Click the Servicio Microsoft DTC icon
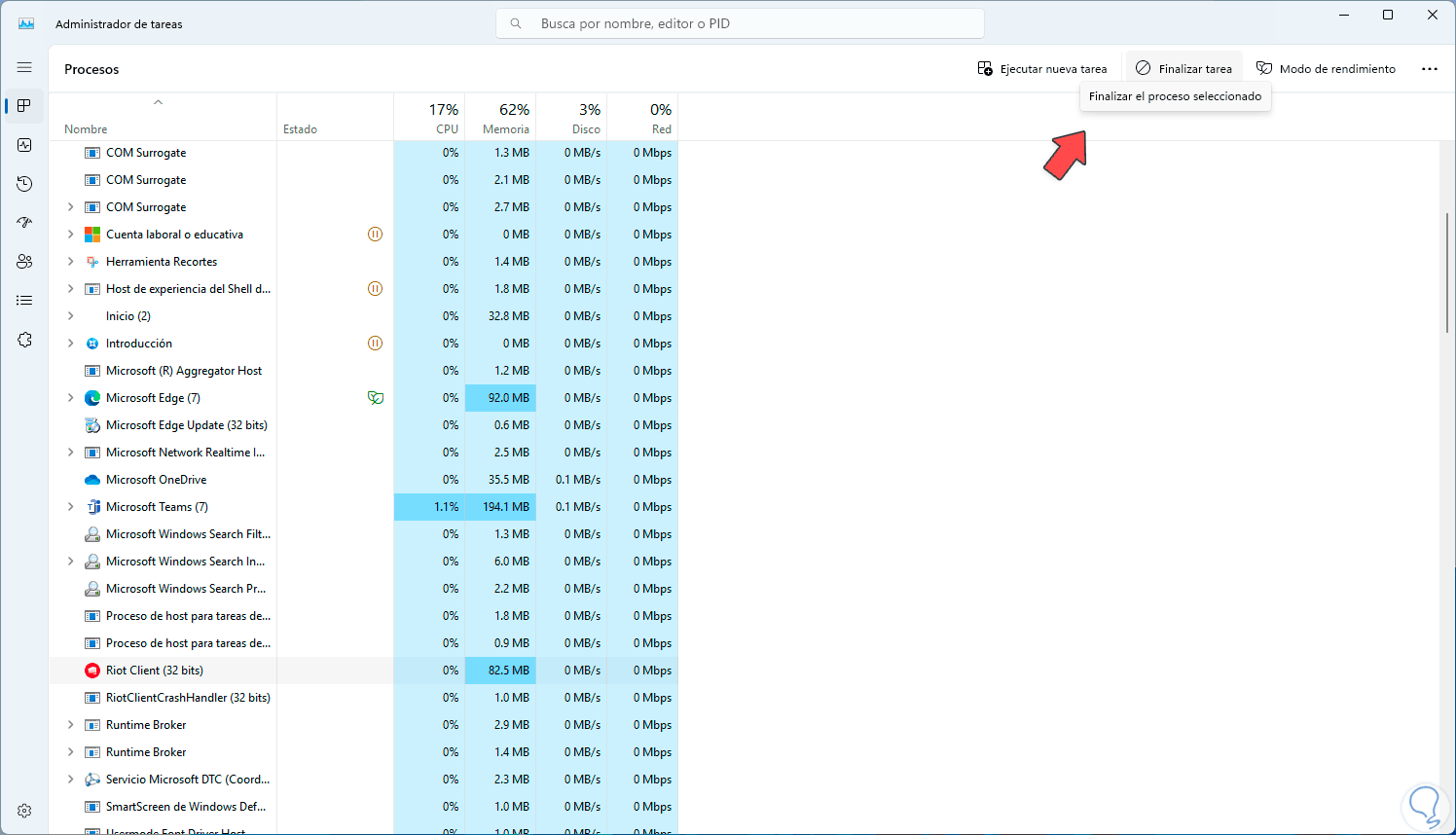Image resolution: width=1456 pixels, height=835 pixels. coord(92,780)
